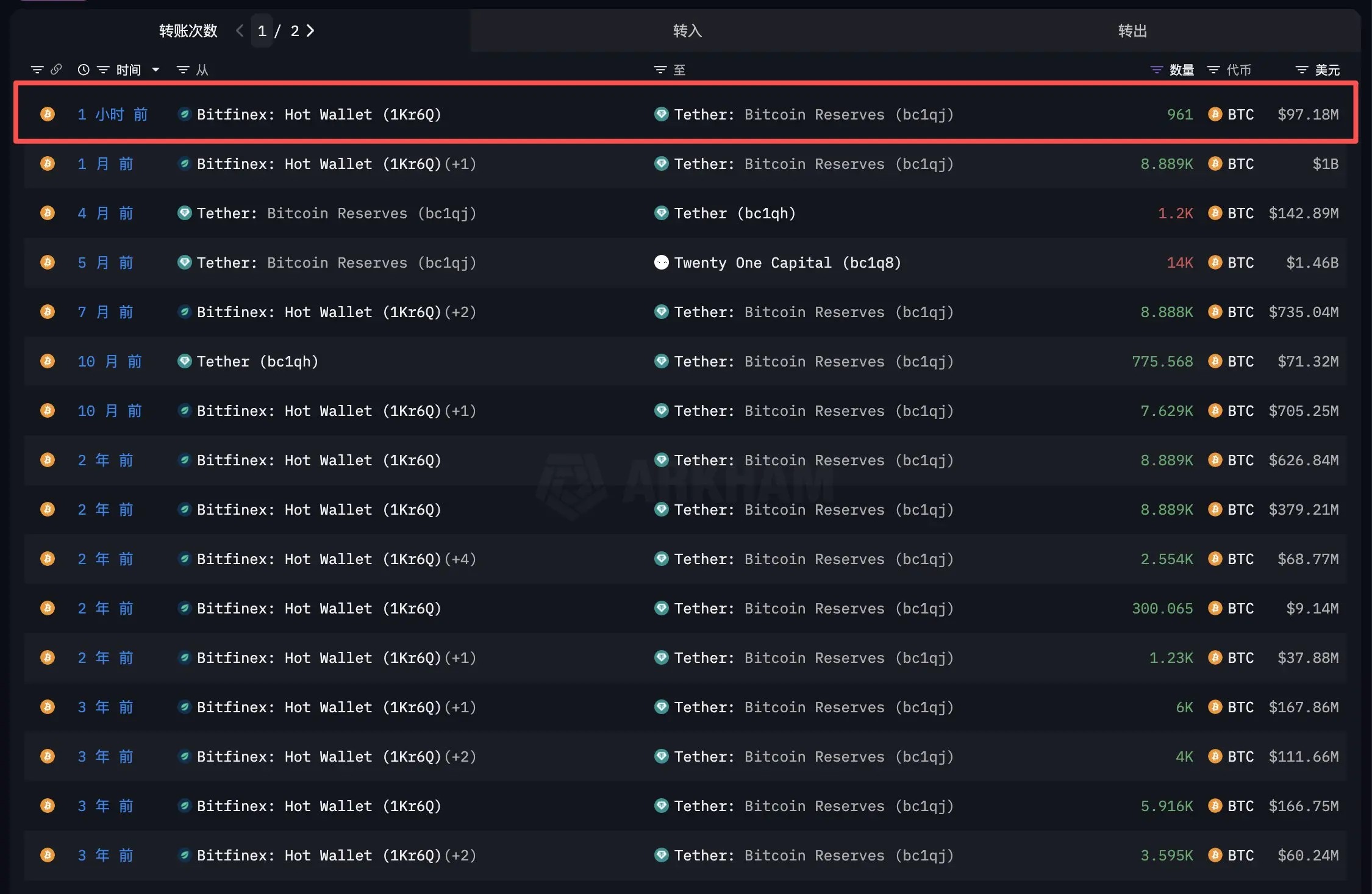Go to next transfers page
1372x894 pixels.
(310, 30)
